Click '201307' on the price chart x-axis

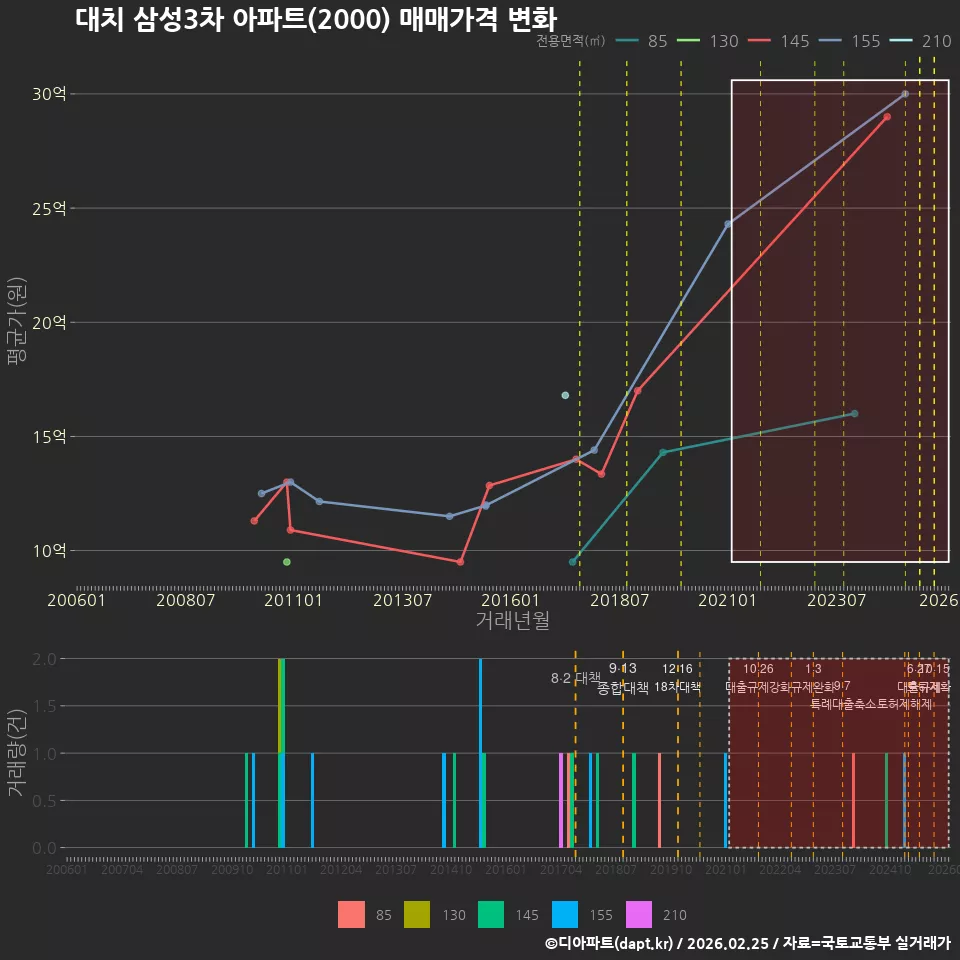(402, 600)
